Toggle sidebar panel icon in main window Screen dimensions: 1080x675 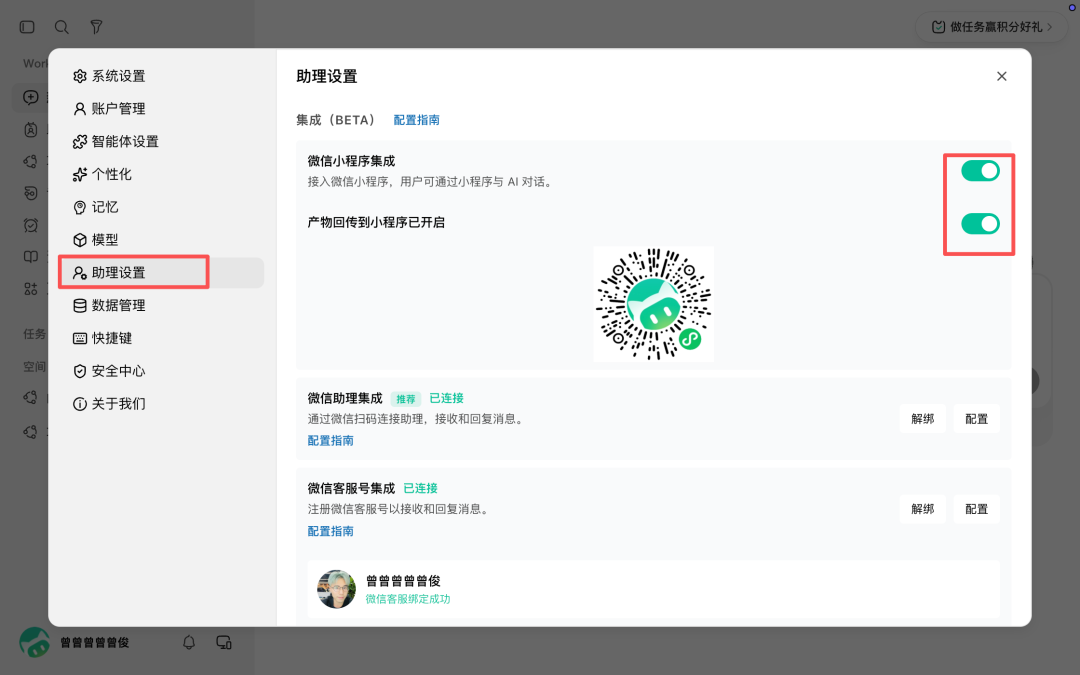point(27,27)
